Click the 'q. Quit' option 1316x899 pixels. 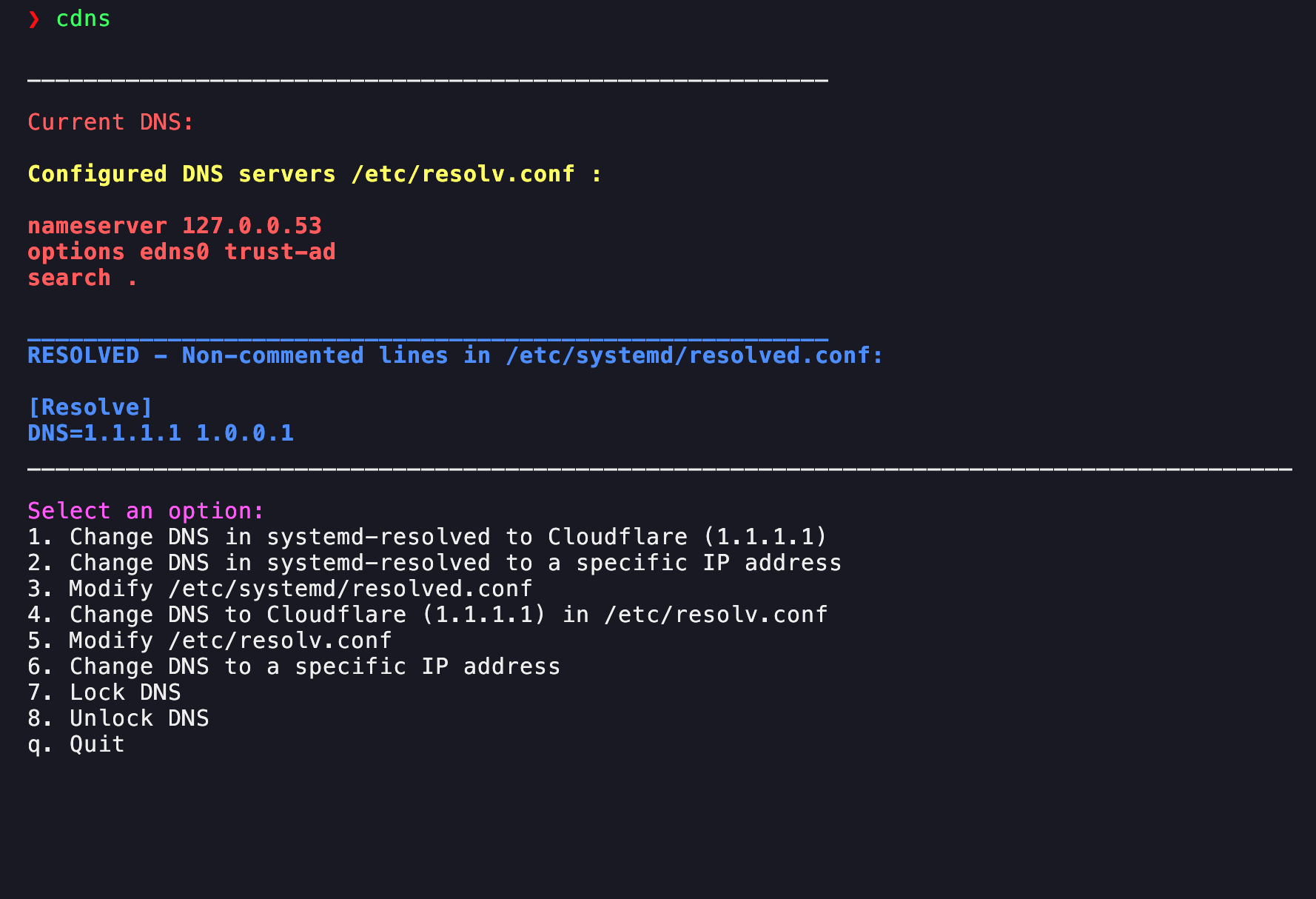pos(76,744)
